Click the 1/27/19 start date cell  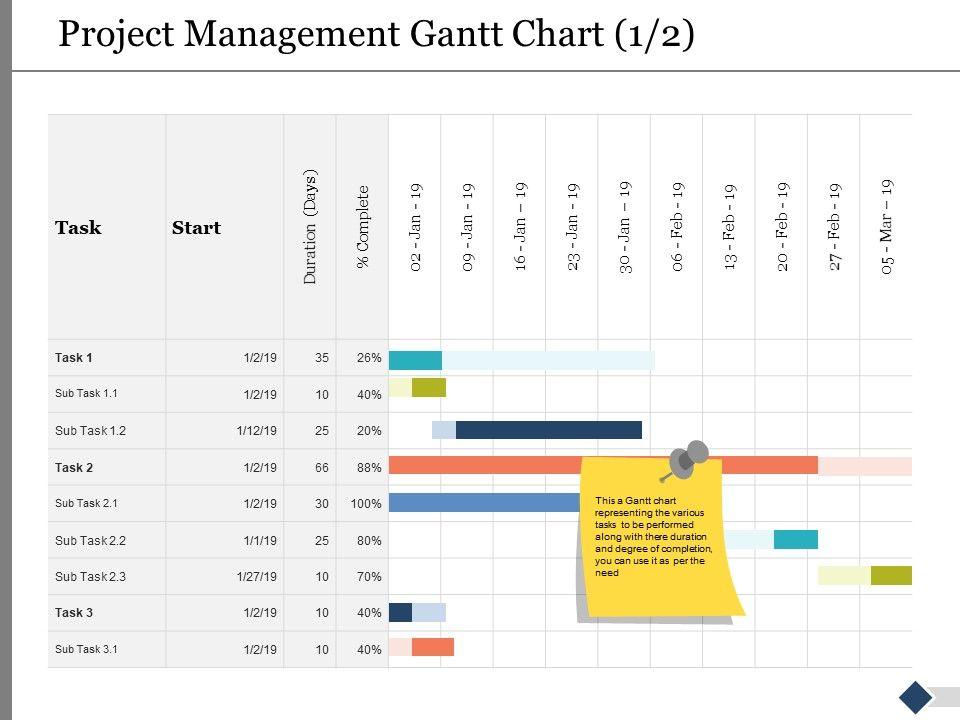click(257, 576)
